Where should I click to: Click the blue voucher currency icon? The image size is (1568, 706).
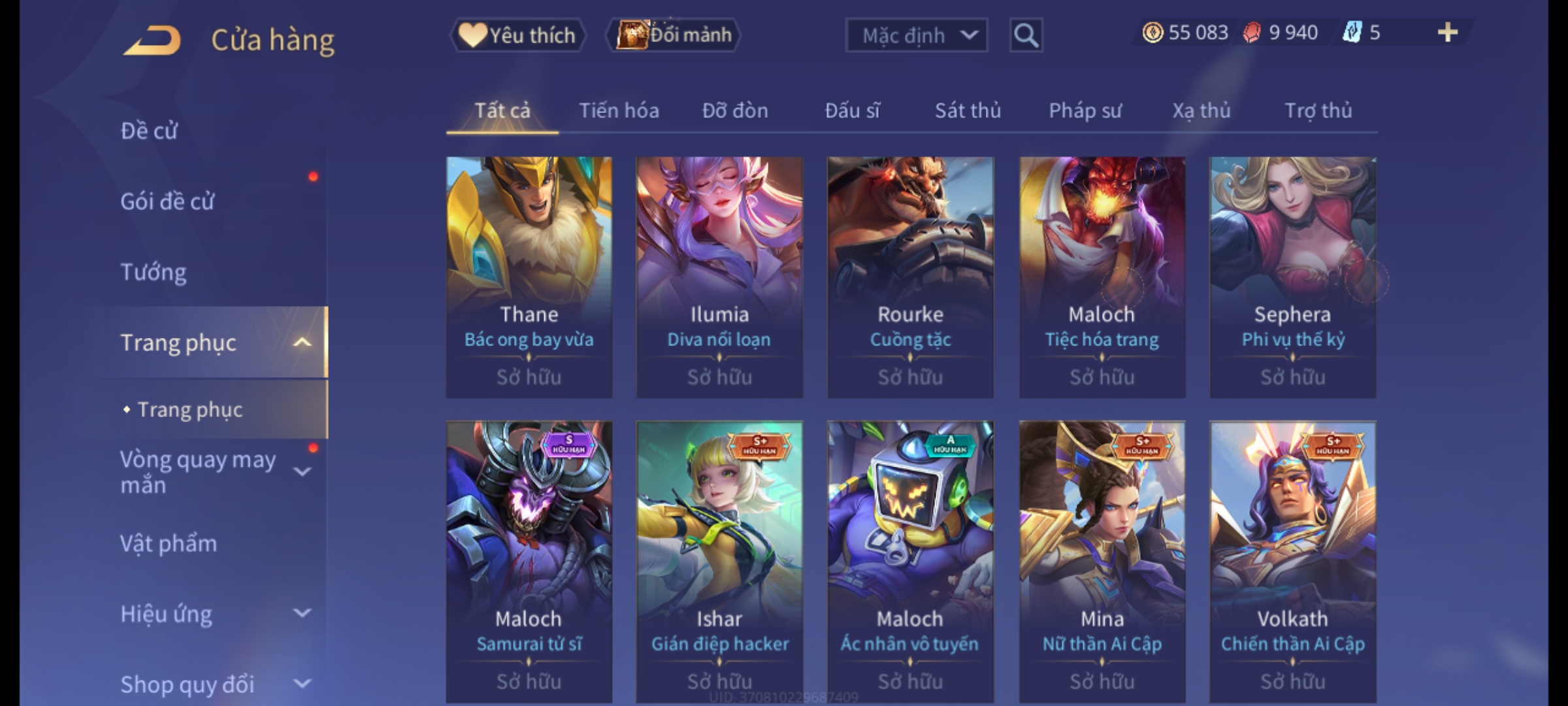click(x=1352, y=32)
